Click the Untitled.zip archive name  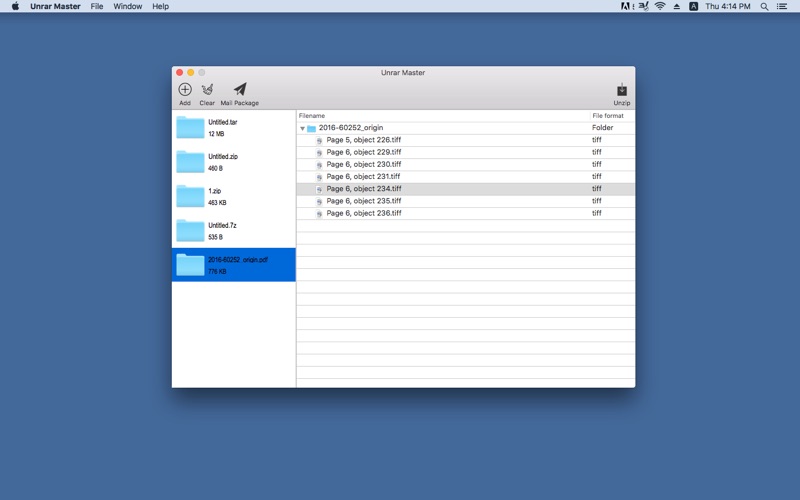223,156
